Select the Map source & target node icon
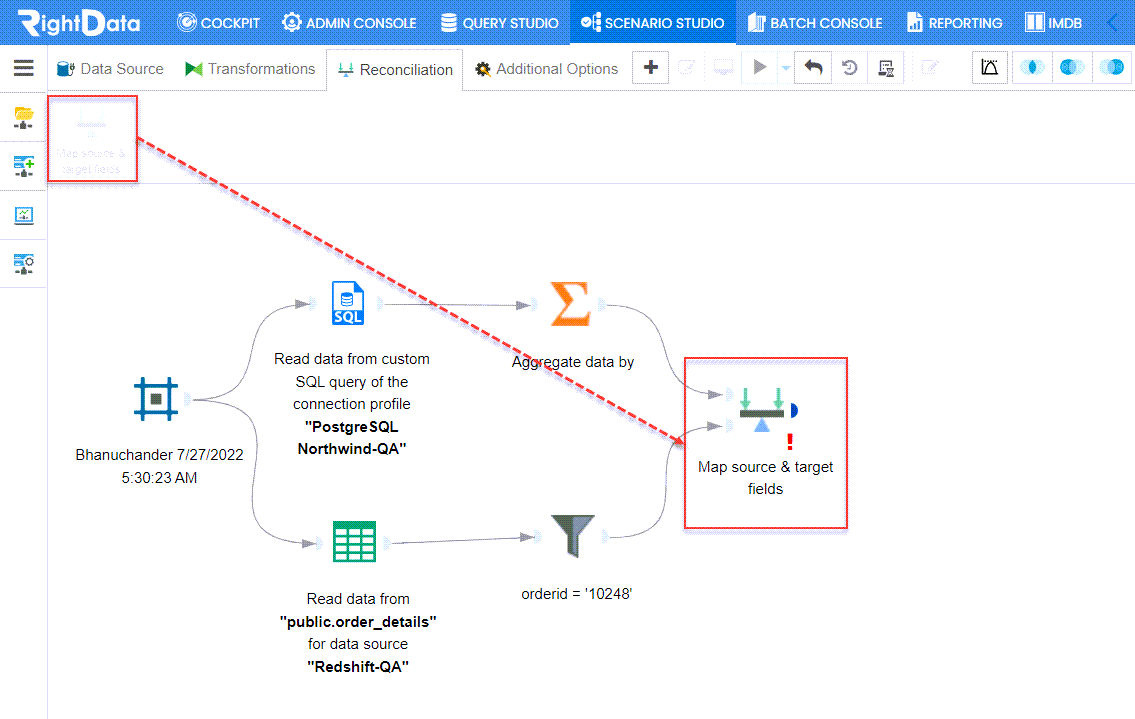Screen dimensions: 1135x719 [761, 410]
